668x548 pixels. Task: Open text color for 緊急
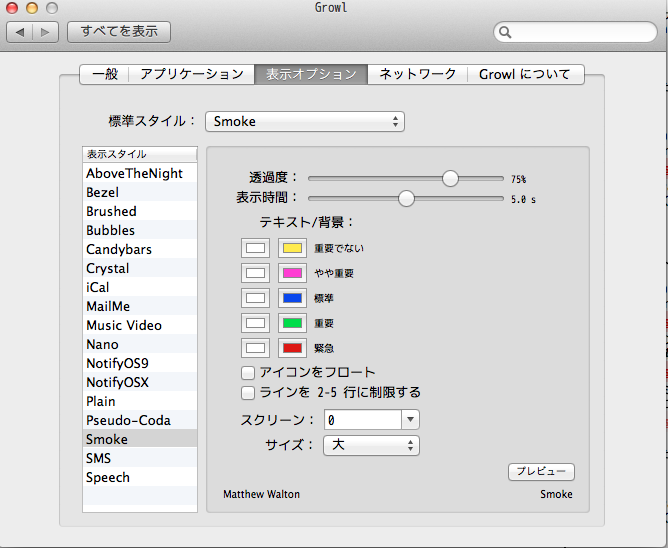[255, 348]
